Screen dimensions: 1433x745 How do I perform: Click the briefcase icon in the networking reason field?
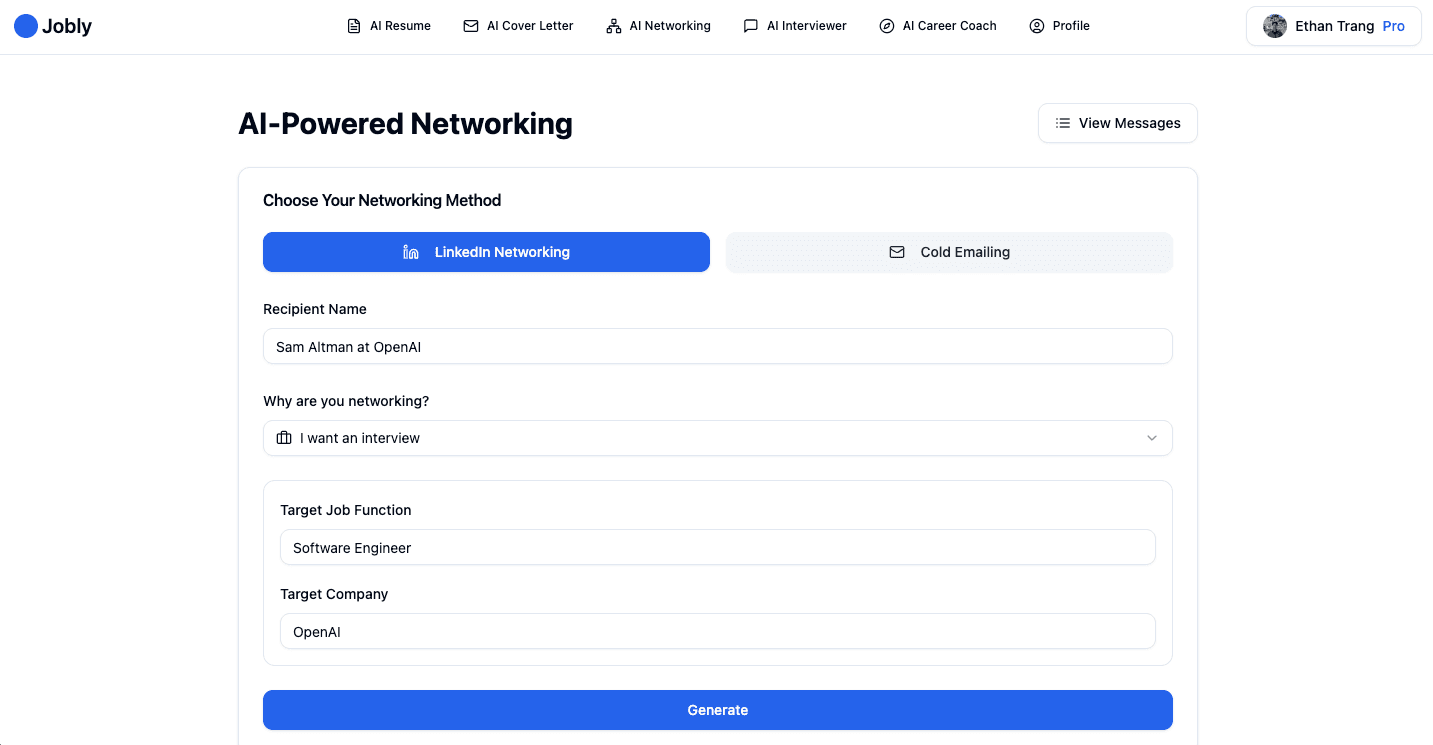pos(285,438)
